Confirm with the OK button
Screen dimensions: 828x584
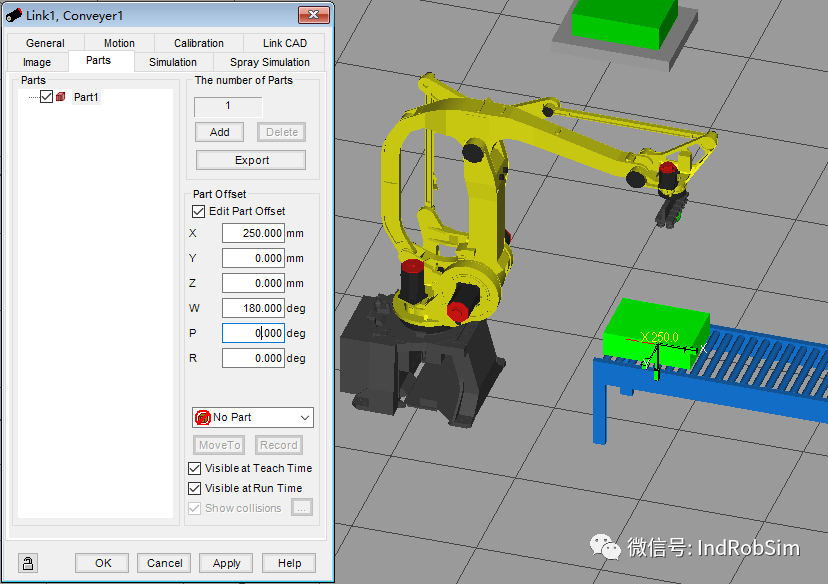[x=103, y=563]
